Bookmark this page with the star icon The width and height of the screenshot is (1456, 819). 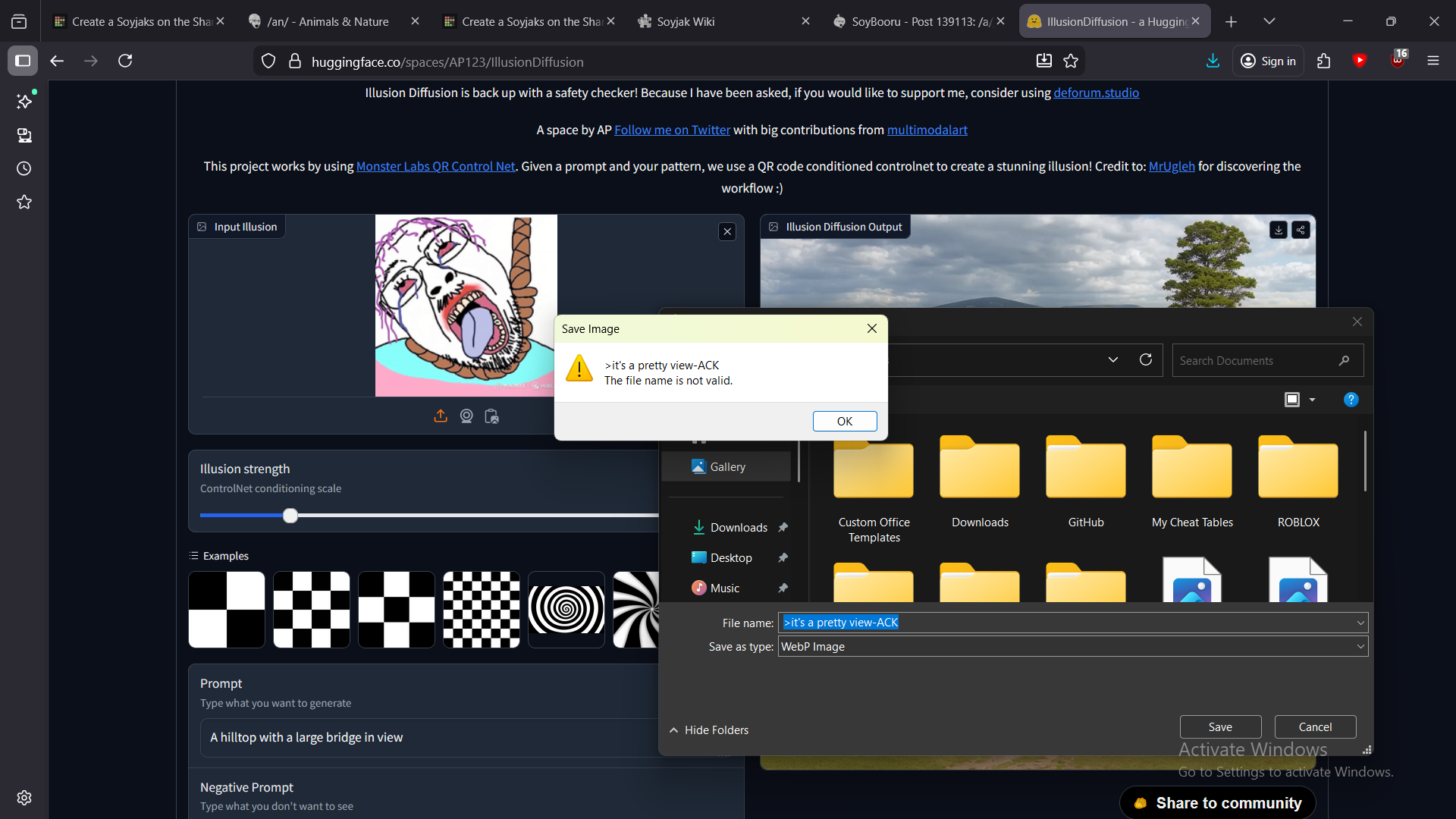point(1071,61)
